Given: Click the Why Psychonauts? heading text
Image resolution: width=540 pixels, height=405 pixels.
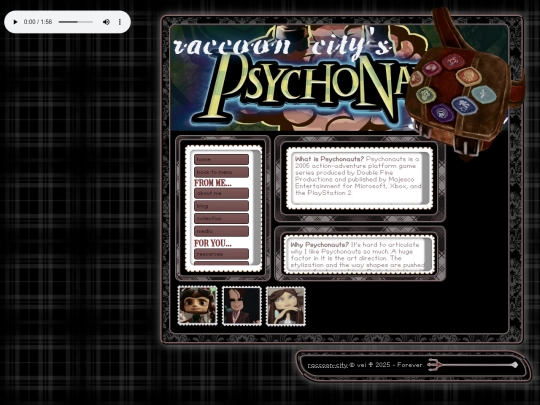Looking at the screenshot, I should pos(320,245).
